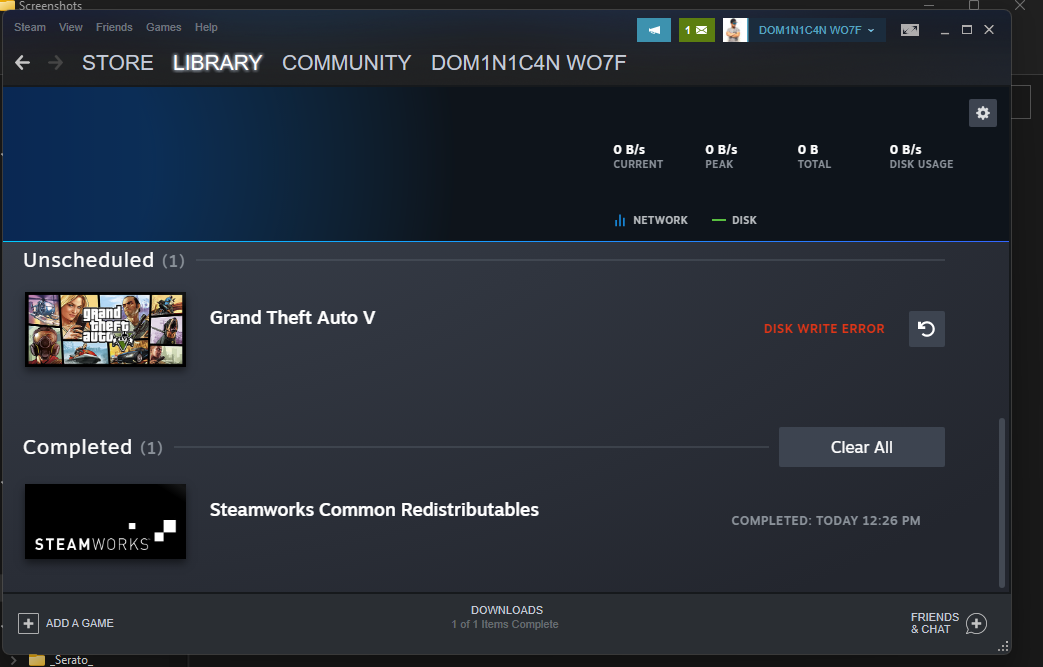Viewport: 1043px width, 667px height.
Task: Open download settings gear icon
Action: pyautogui.click(x=982, y=113)
